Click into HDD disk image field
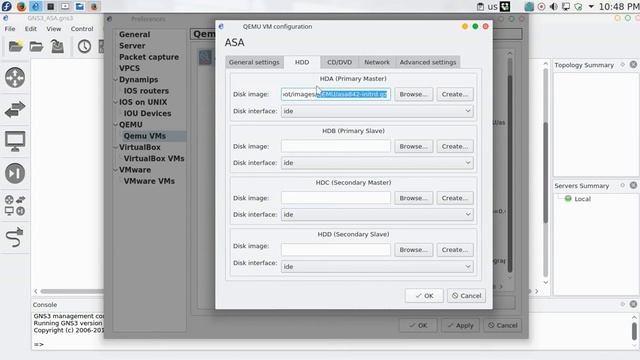This screenshot has height=360, width=640. click(336, 250)
